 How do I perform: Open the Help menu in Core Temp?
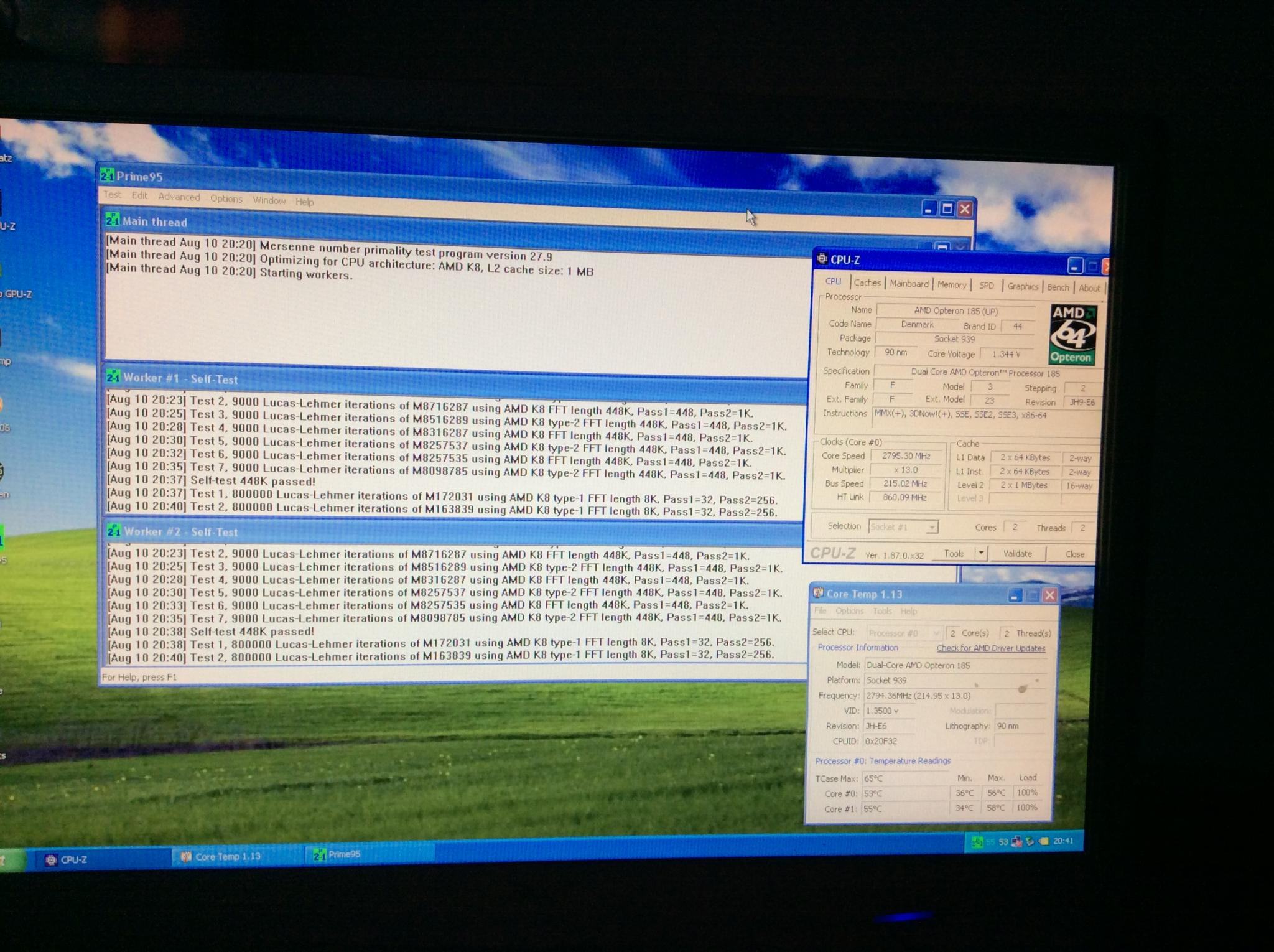pos(909,612)
